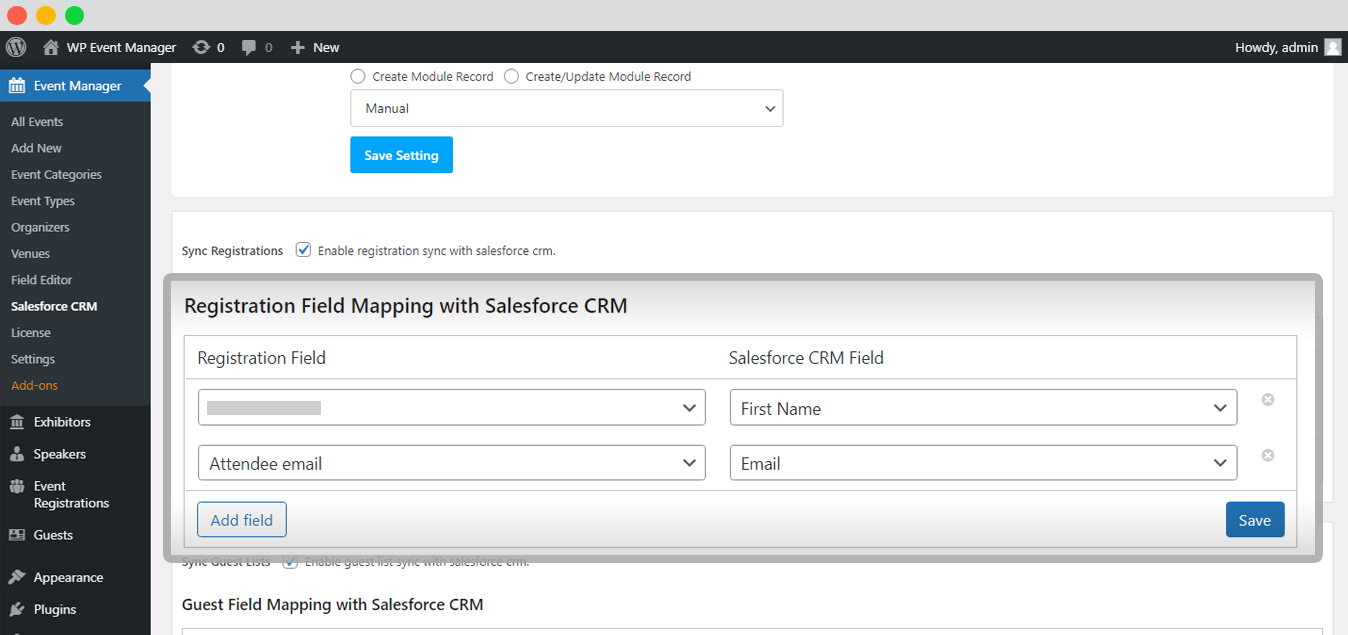Open Appearance menu label
1348x635 pixels.
click(x=68, y=578)
